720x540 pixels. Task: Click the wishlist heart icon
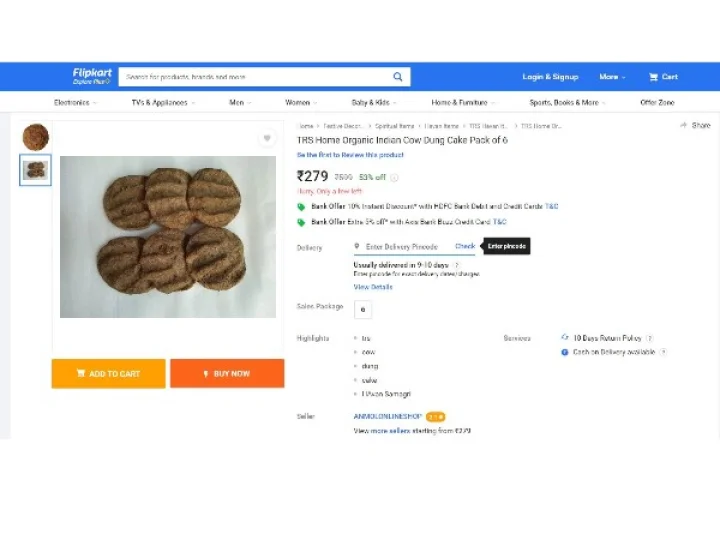pyautogui.click(x=267, y=138)
